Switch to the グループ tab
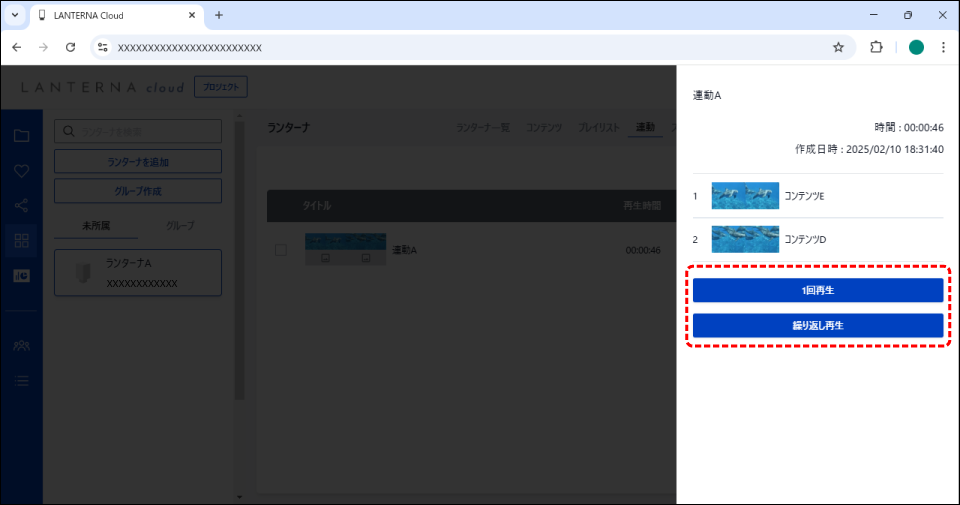Viewport: 960px width, 505px height. (x=180, y=226)
